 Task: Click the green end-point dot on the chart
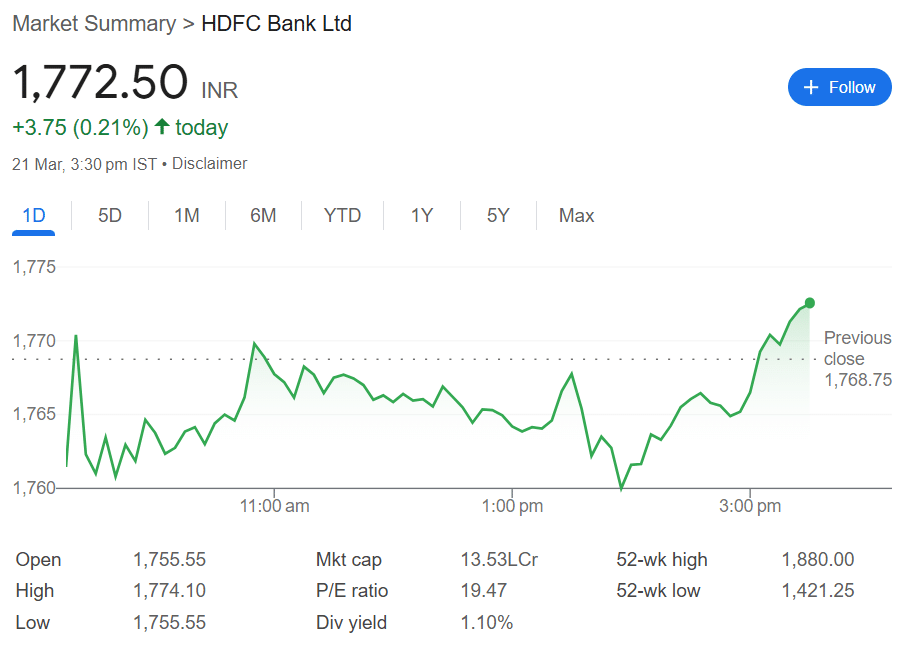click(x=810, y=303)
